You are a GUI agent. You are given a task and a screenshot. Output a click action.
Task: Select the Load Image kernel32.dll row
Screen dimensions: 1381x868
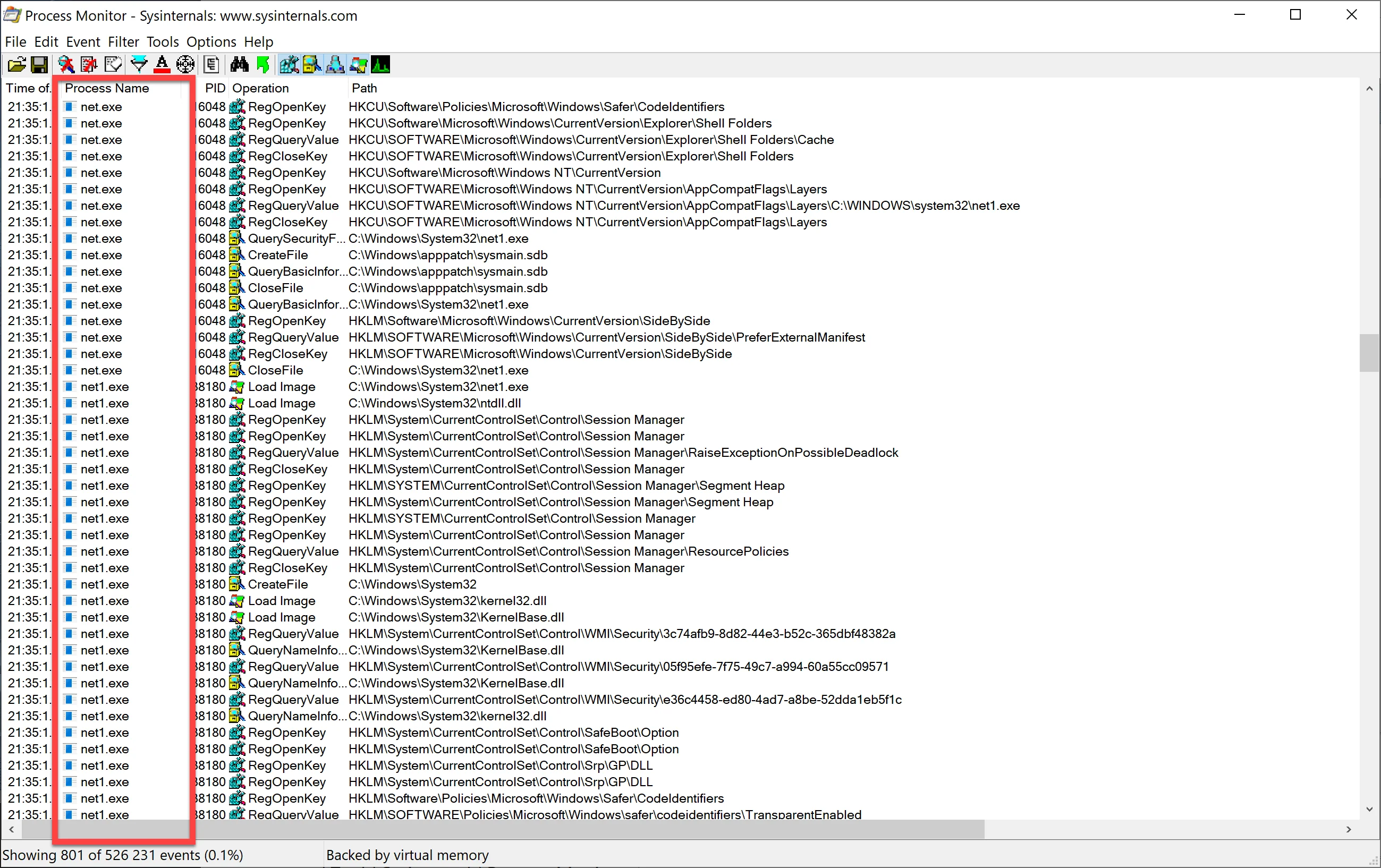pos(681,601)
